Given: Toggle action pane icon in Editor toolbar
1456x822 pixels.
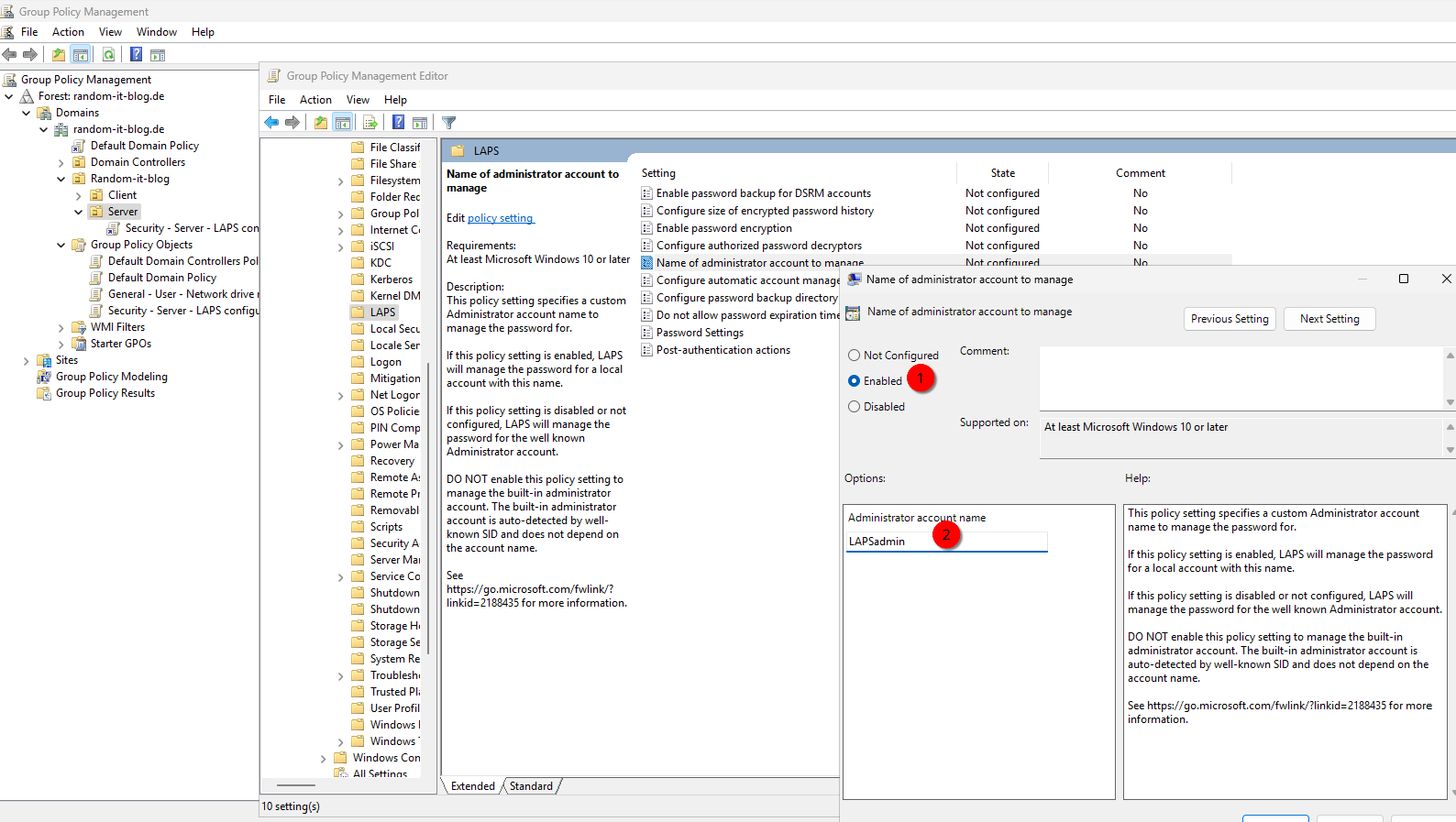Looking at the screenshot, I should coord(420,123).
